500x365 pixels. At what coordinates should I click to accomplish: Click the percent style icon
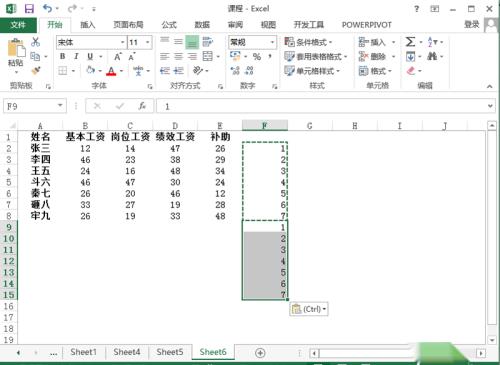pyautogui.click(x=257, y=56)
